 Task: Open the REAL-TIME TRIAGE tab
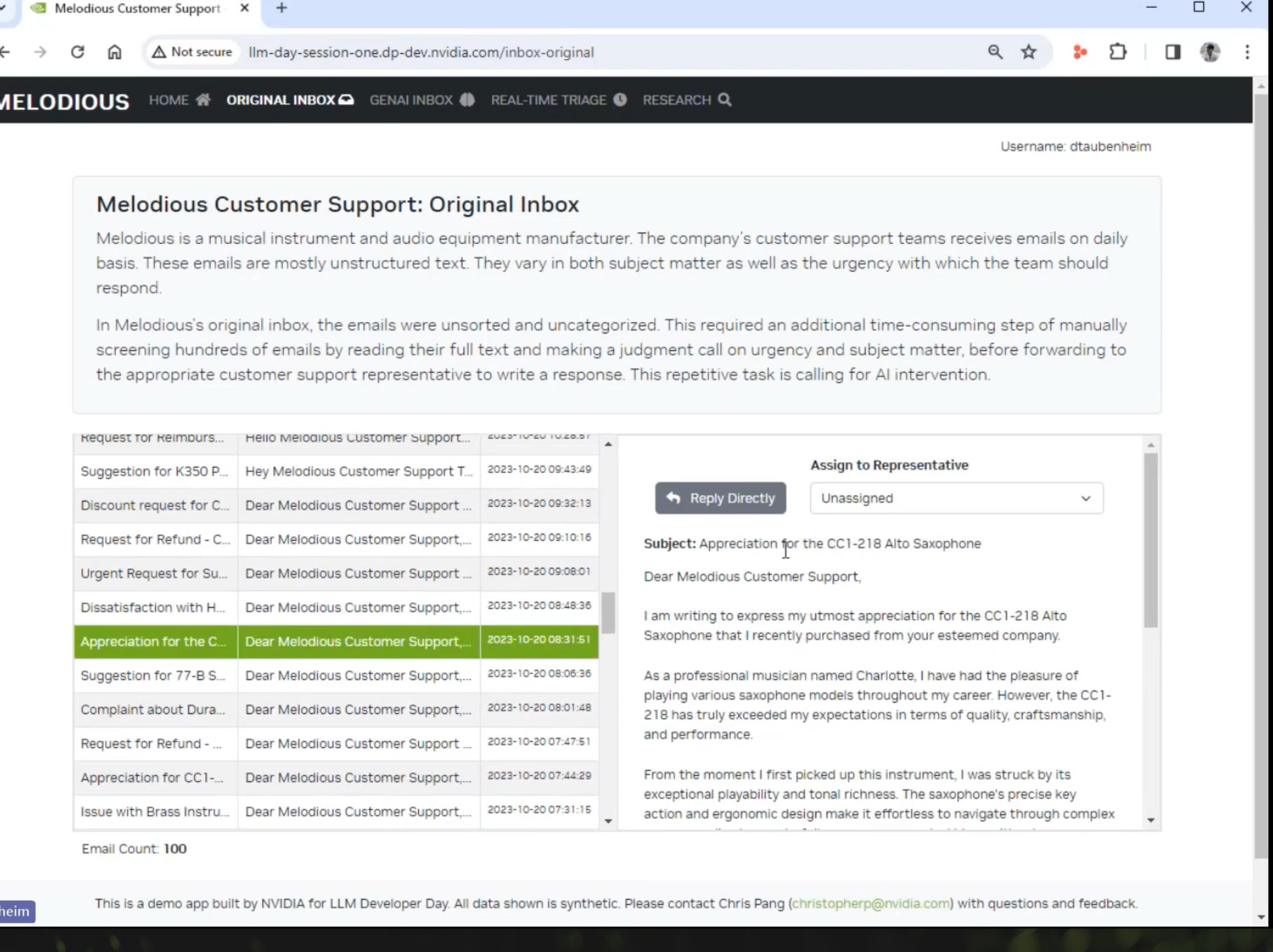click(558, 100)
